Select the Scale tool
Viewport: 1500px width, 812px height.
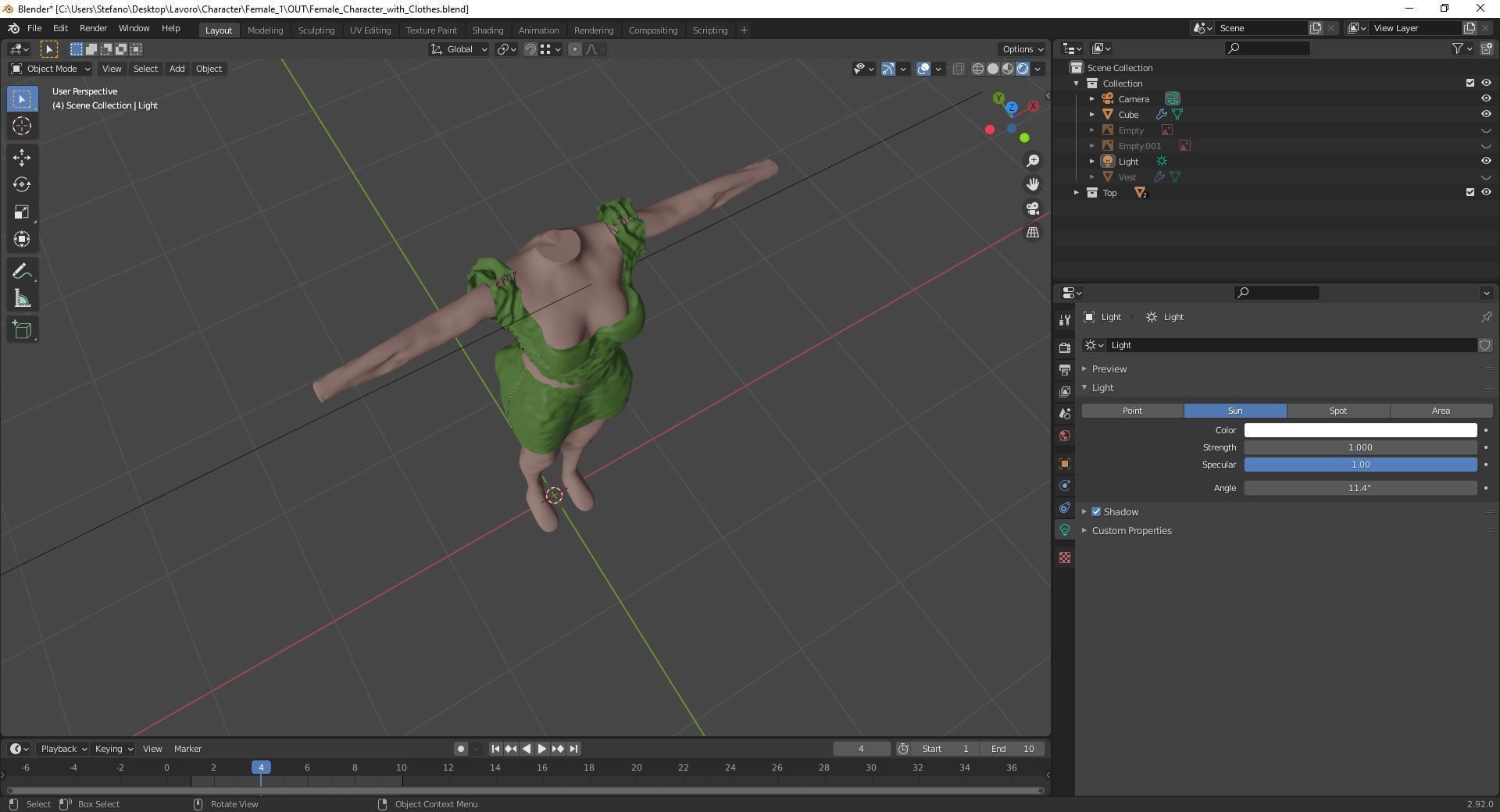click(x=22, y=212)
